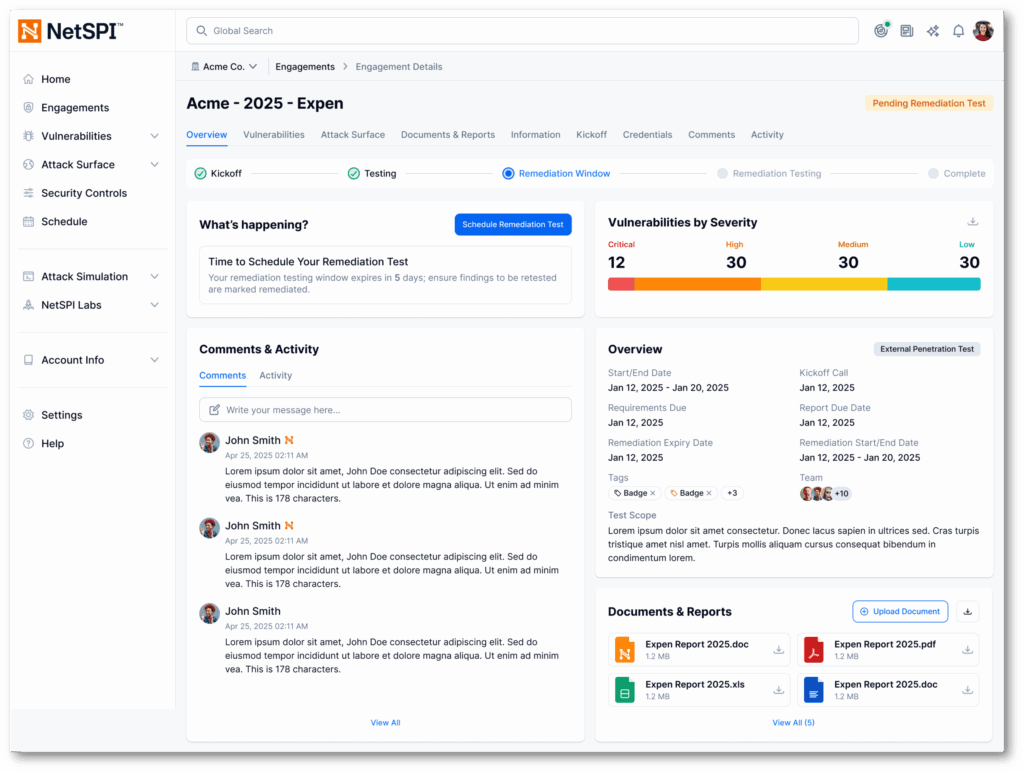The height and width of the screenshot is (772, 1024).
Task: Select the Complete progress step
Action: click(x=957, y=173)
